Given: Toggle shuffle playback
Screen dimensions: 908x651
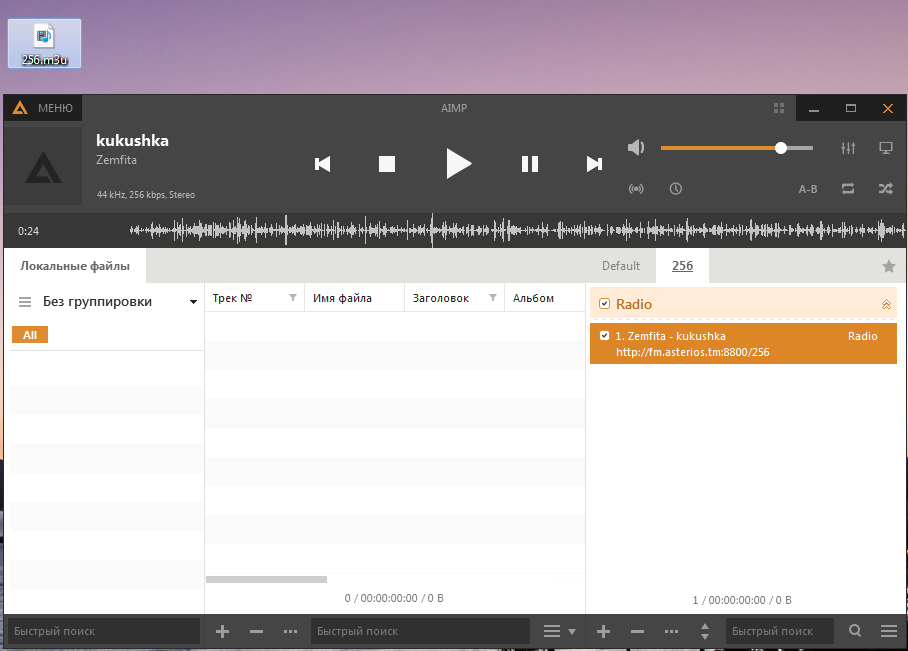Looking at the screenshot, I should pyautogui.click(x=885, y=189).
